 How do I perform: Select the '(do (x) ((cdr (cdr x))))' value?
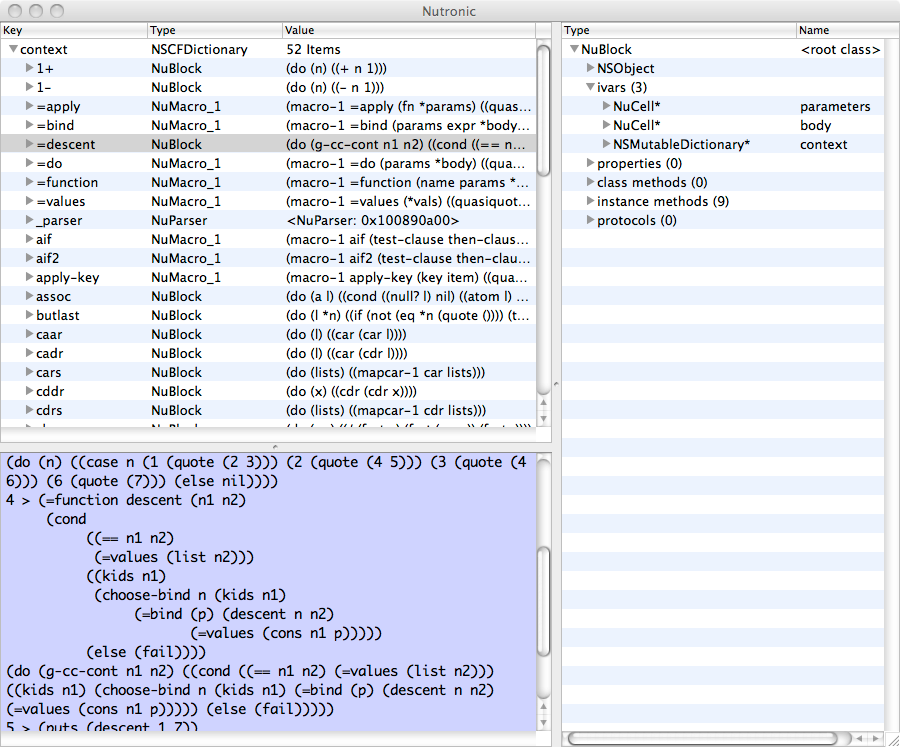point(351,391)
